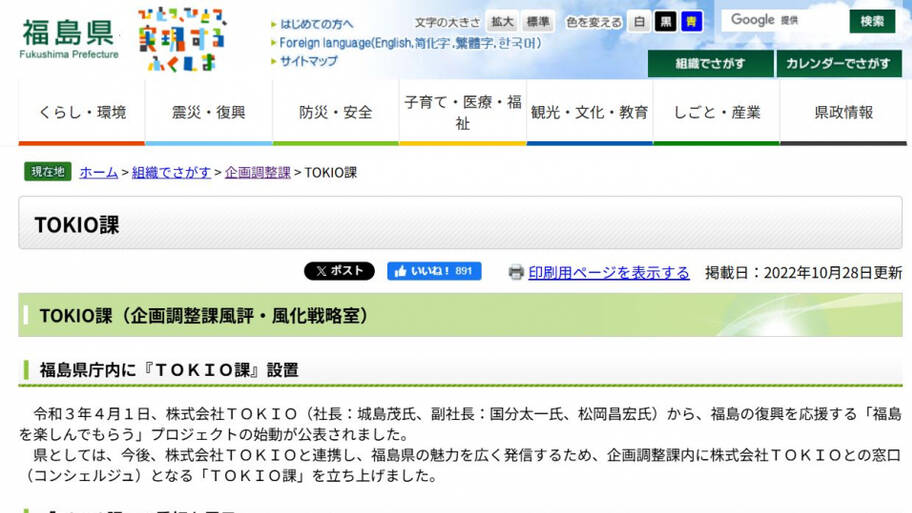Click the green 検索 search button
This screenshot has height=513, width=912.
click(872, 22)
